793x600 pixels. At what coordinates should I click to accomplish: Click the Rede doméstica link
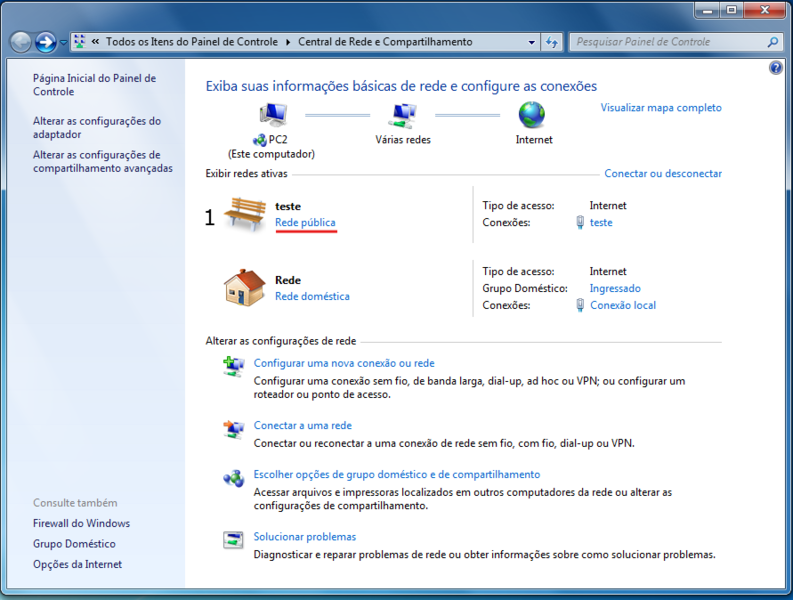(x=312, y=296)
